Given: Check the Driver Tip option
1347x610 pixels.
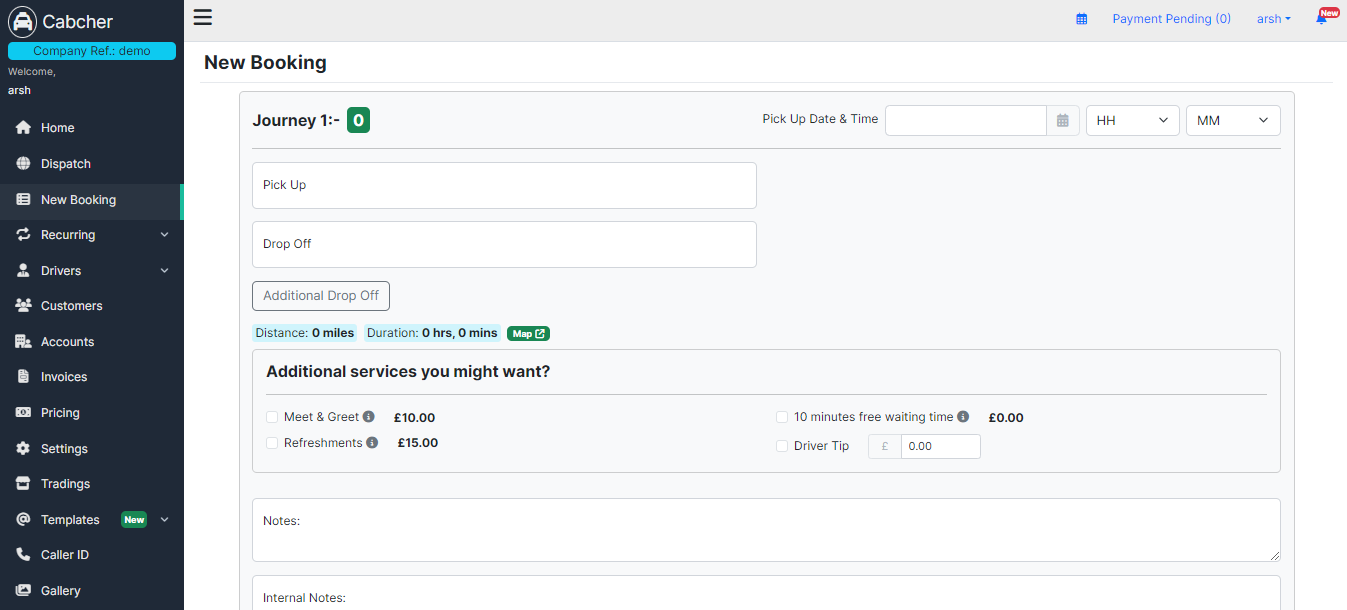Looking at the screenshot, I should (782, 446).
